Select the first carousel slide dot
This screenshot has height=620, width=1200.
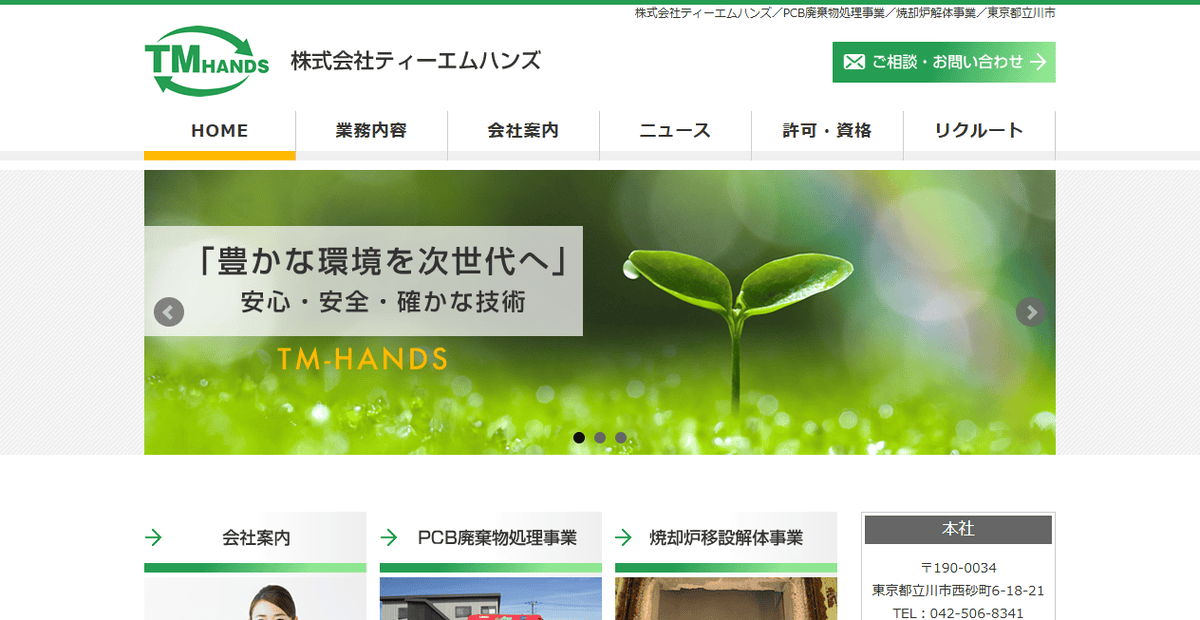click(579, 437)
